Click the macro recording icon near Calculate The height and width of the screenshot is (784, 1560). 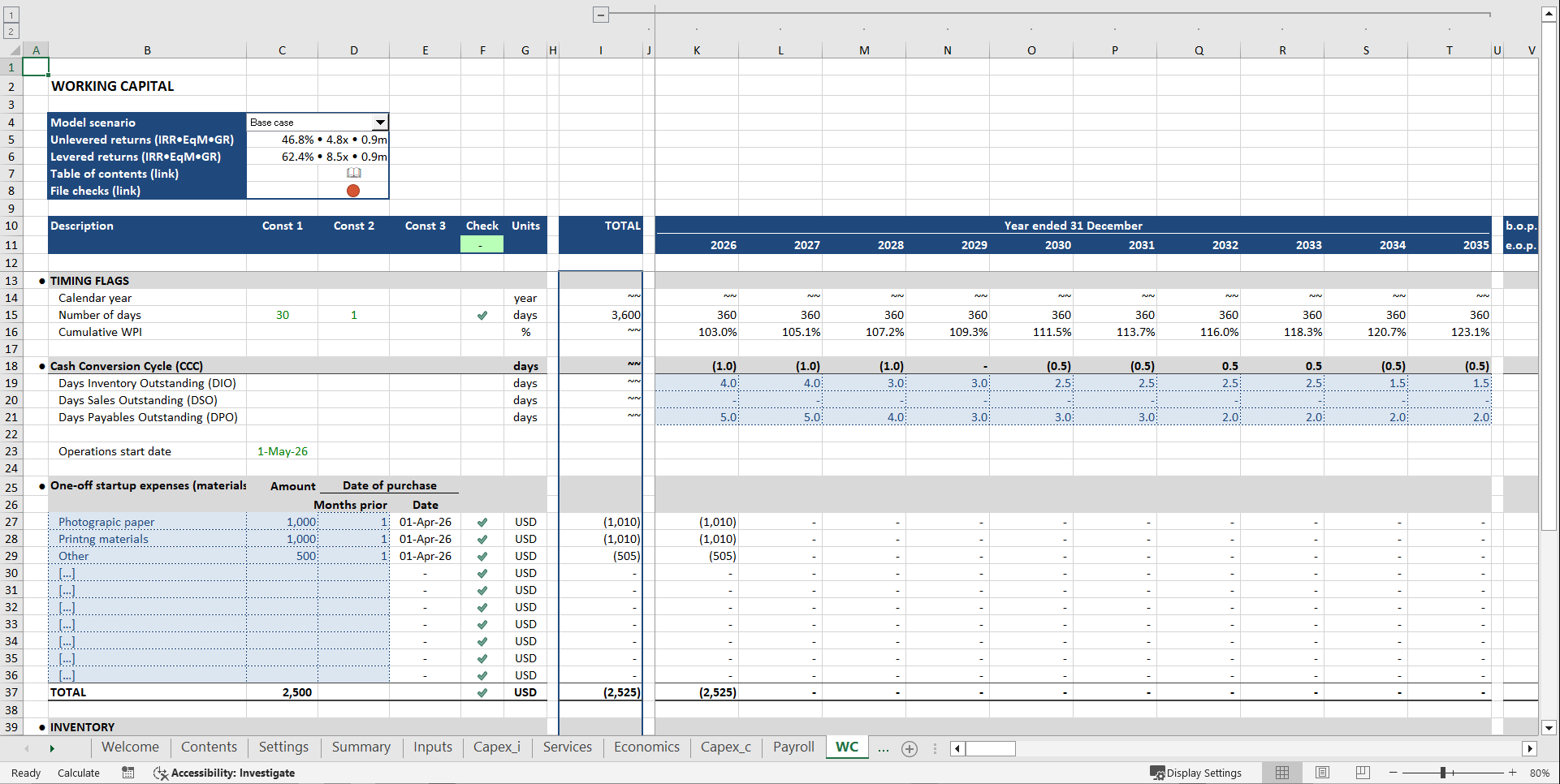(127, 772)
